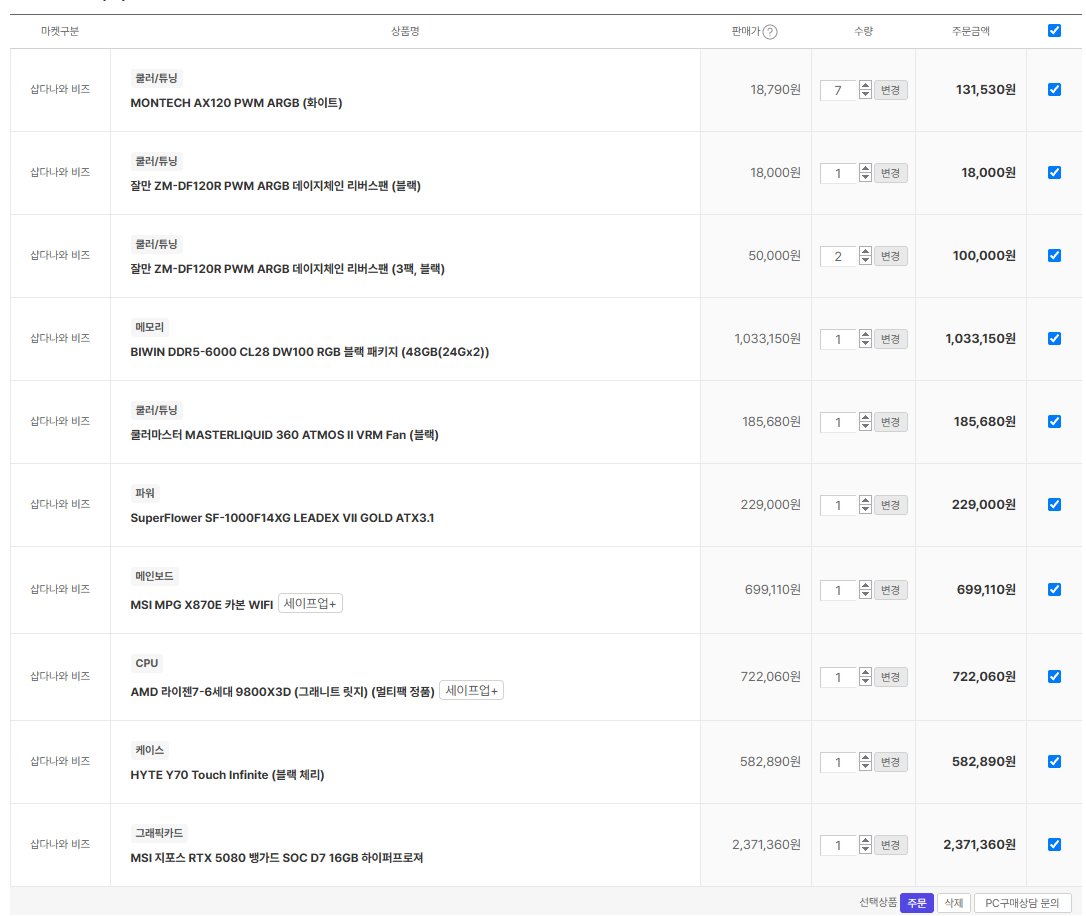Click 변경 button for MONTECH AX120 row
Screen dimensions: 1086x916
click(x=890, y=90)
